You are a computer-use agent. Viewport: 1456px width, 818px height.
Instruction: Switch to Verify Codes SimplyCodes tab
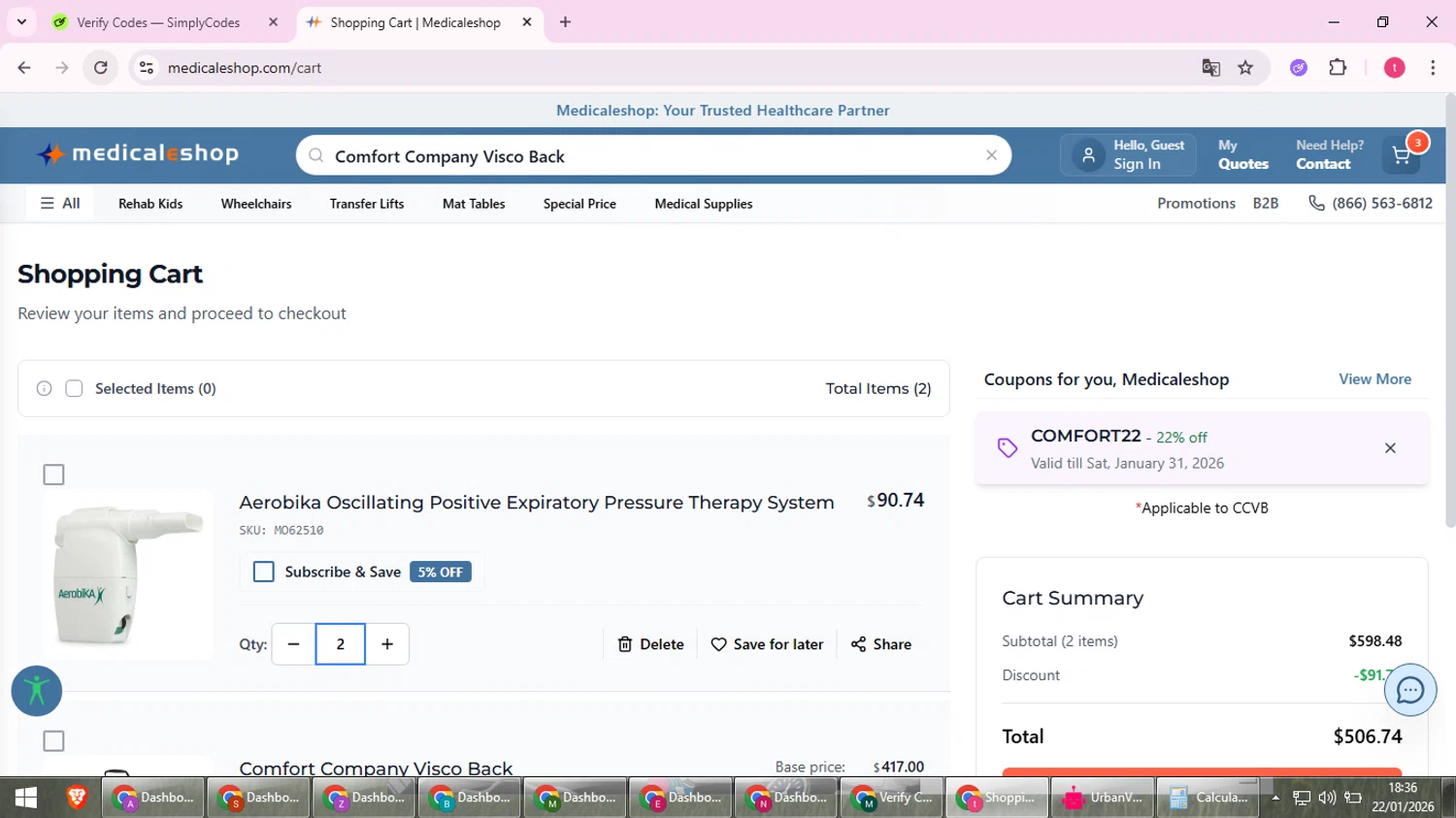pos(157,22)
